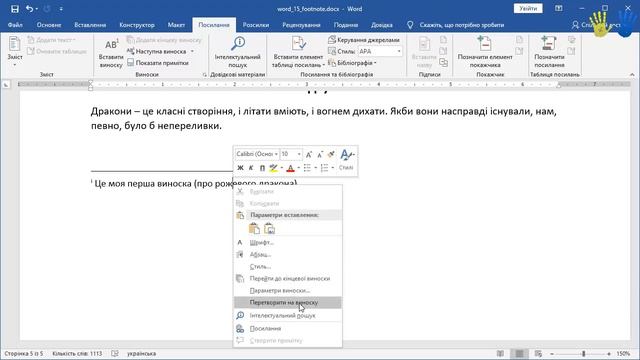
Task: Click the decrease font size icon in mini toolbar
Action: (x=320, y=154)
